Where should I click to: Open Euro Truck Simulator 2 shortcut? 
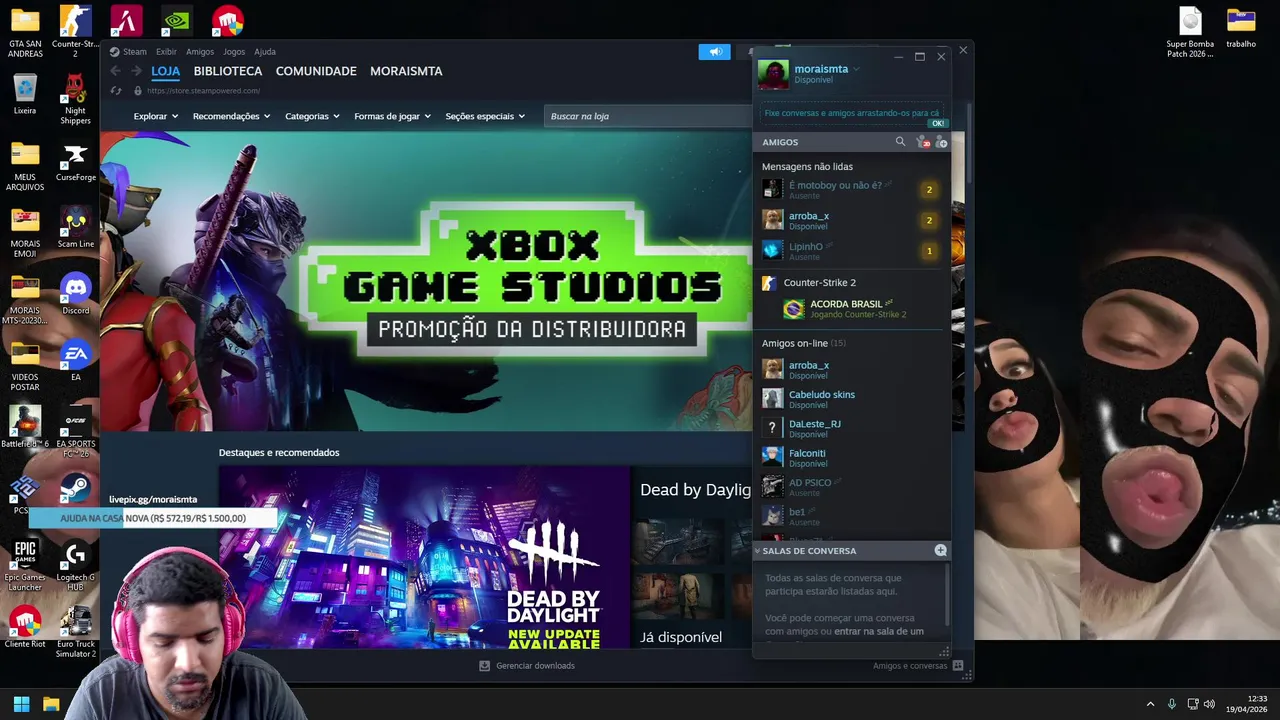point(75,631)
